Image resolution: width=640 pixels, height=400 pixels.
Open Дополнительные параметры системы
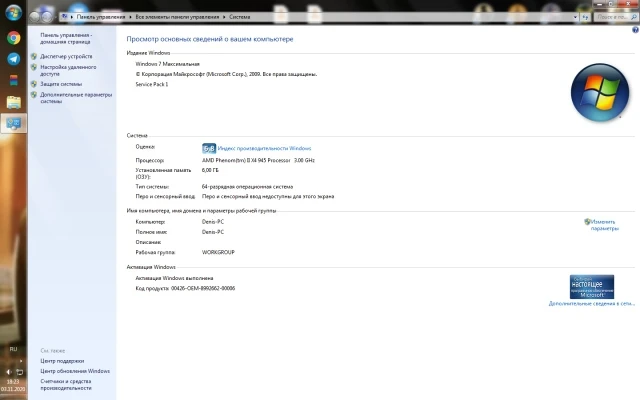click(x=76, y=98)
